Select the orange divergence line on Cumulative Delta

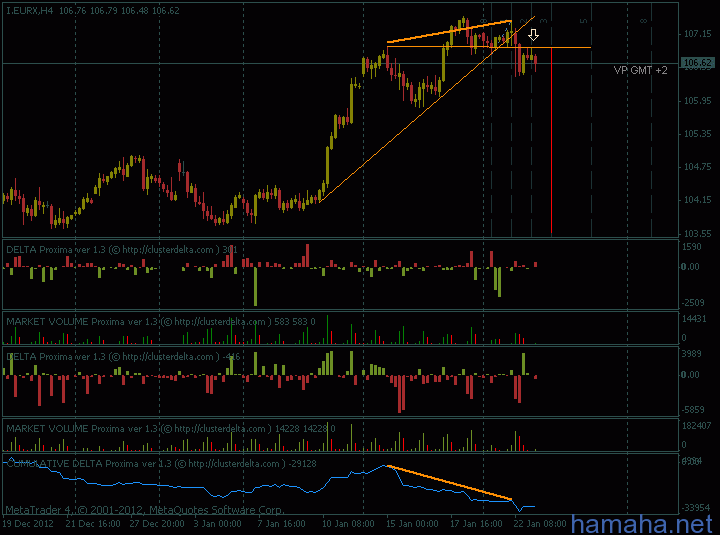[450, 482]
